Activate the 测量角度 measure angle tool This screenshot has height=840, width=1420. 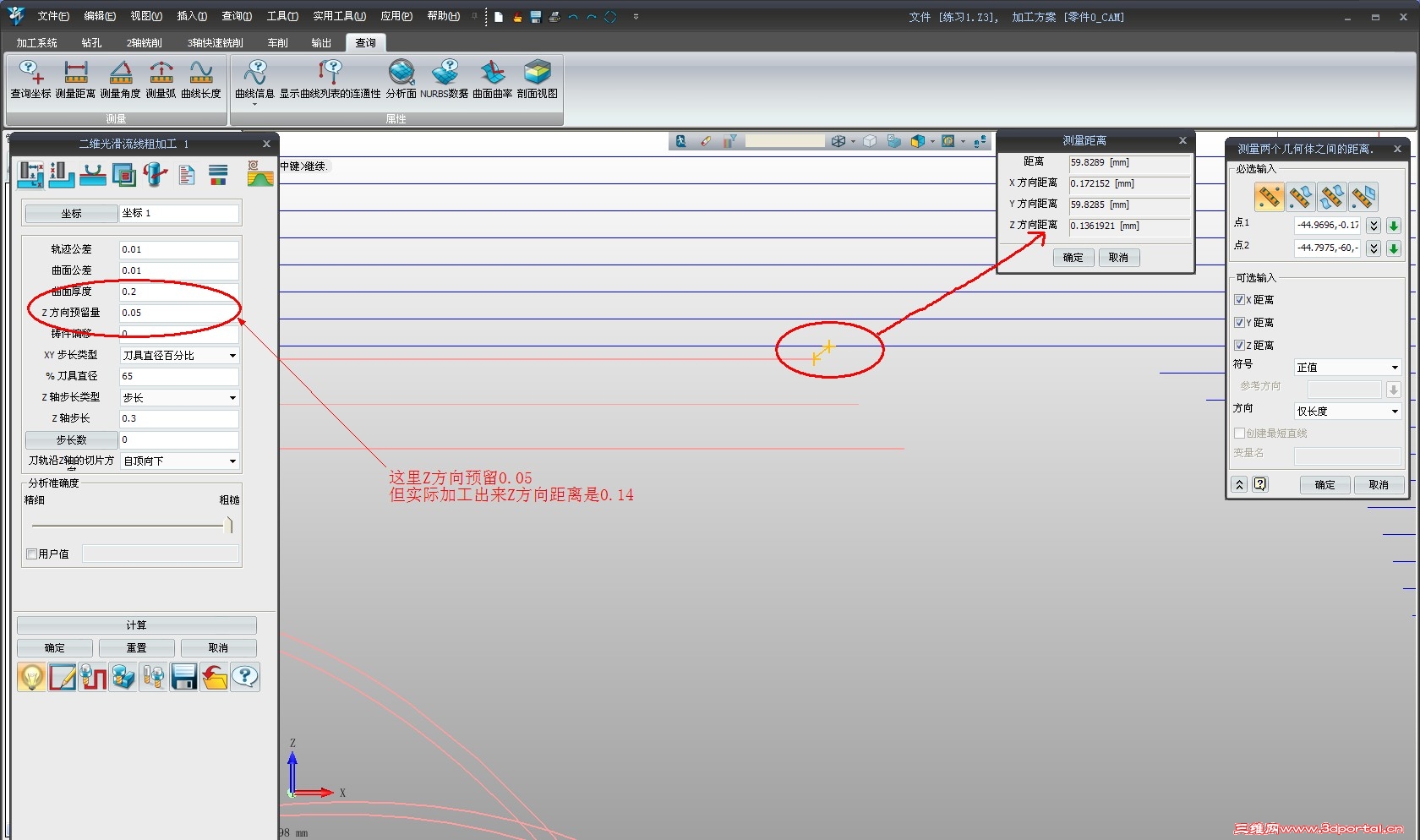coord(120,79)
